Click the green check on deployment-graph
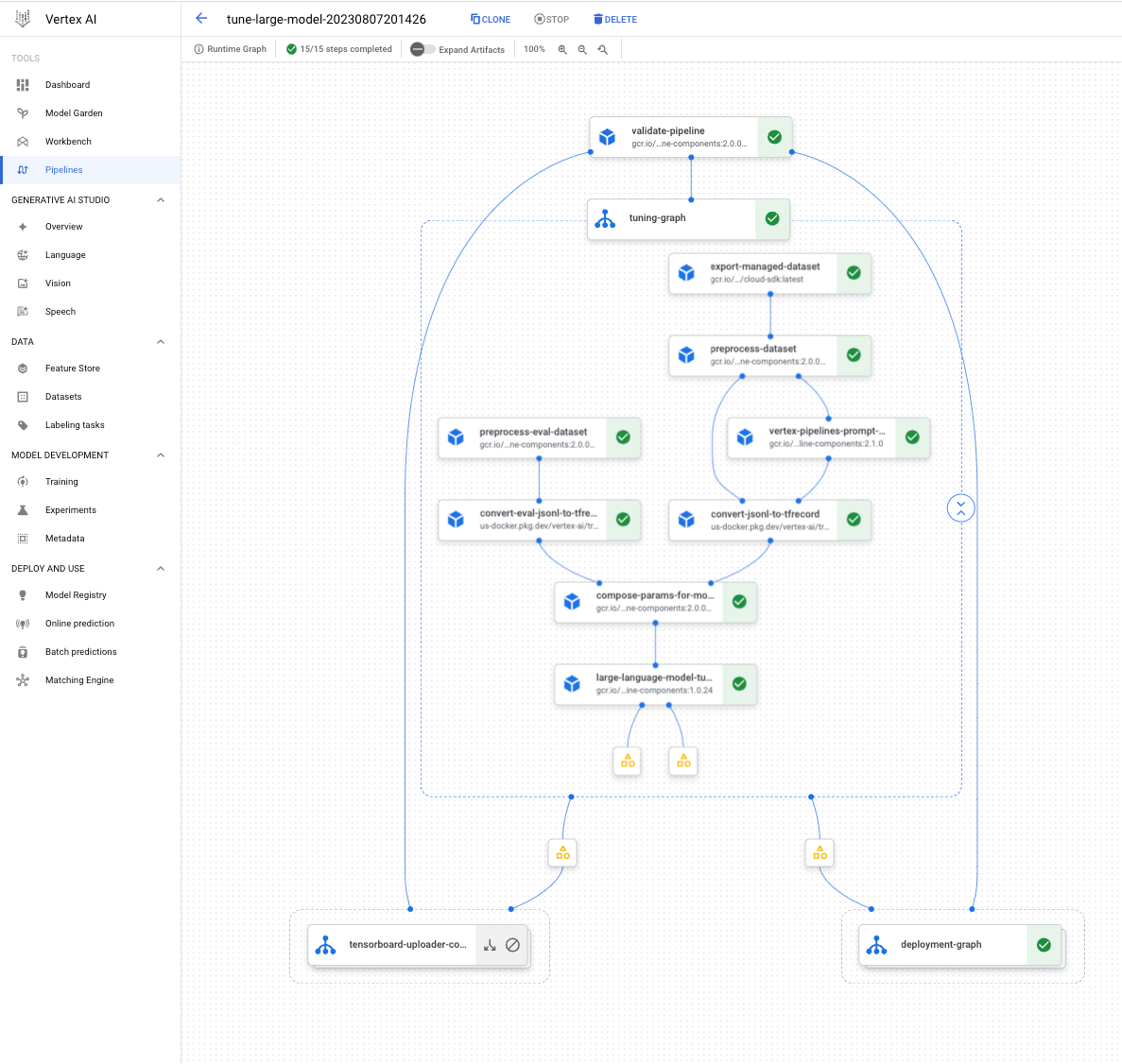This screenshot has height=1064, width=1122. click(x=1044, y=945)
